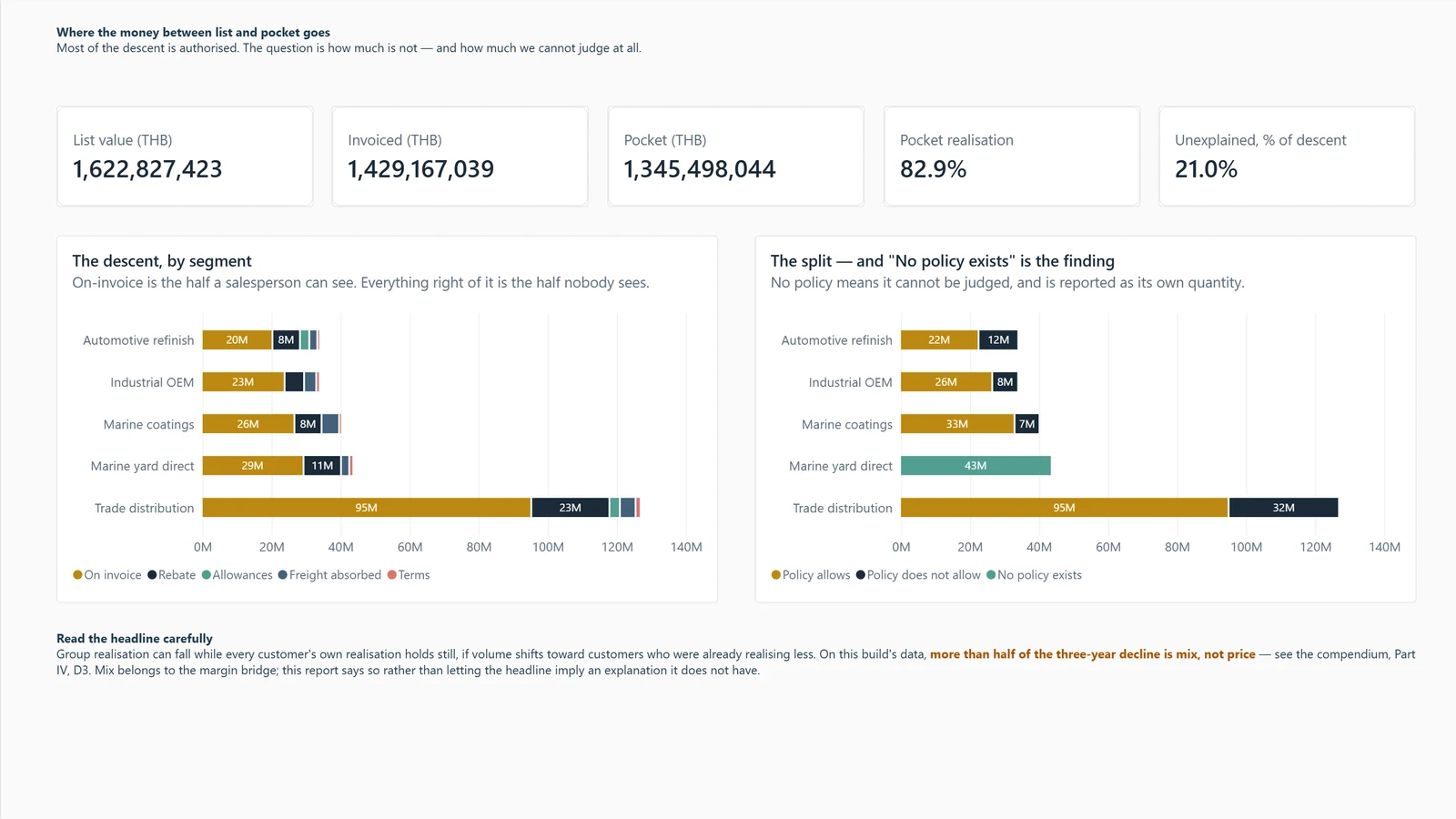1456x819 pixels.
Task: Select the Pocket (THB) card
Action: pyautogui.click(x=735, y=157)
